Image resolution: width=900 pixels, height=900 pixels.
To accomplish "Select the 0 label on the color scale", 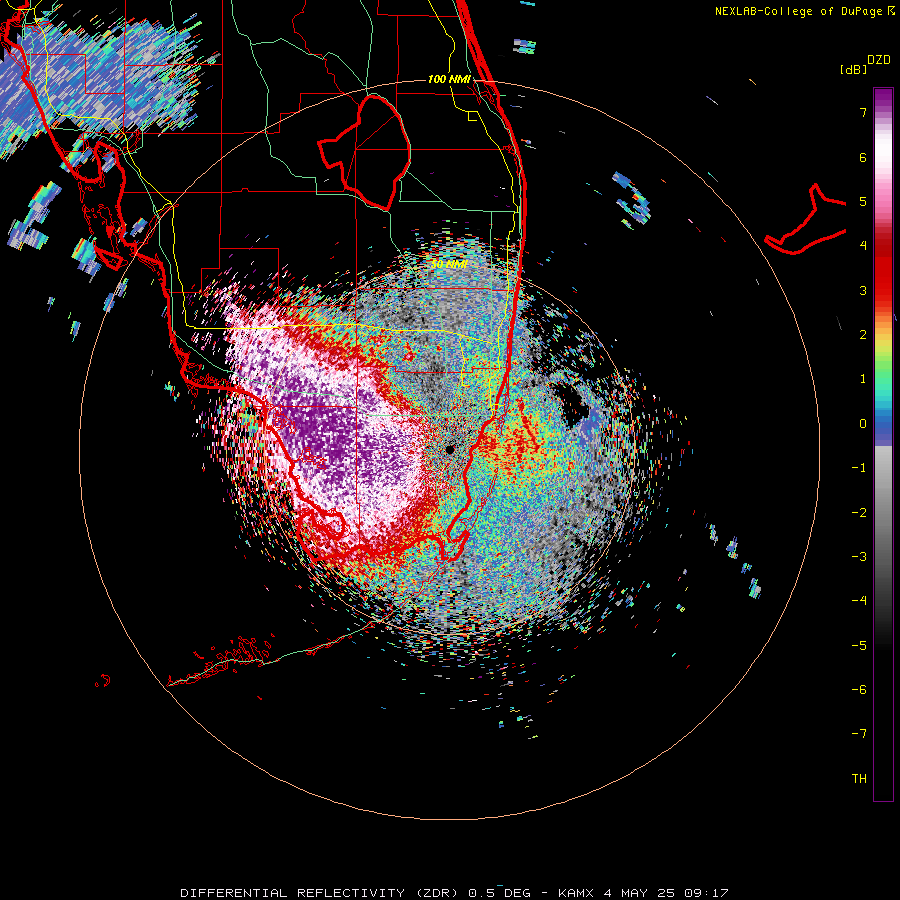I will tap(863, 424).
